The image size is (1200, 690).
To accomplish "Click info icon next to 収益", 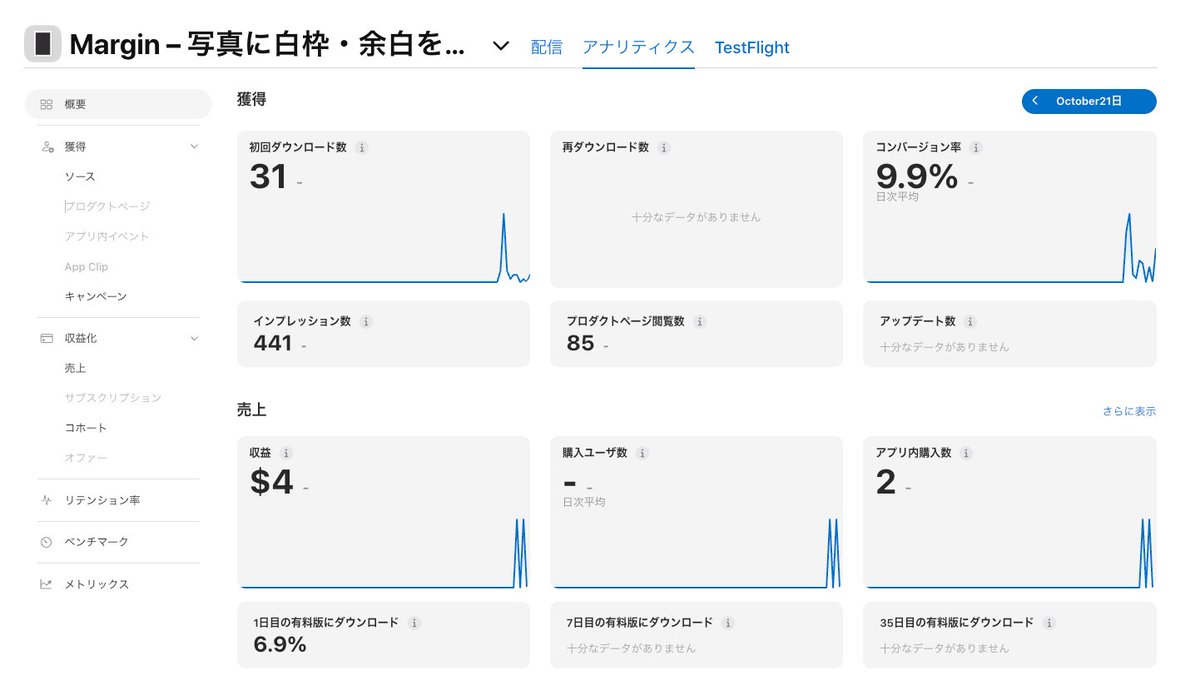I will click(287, 453).
